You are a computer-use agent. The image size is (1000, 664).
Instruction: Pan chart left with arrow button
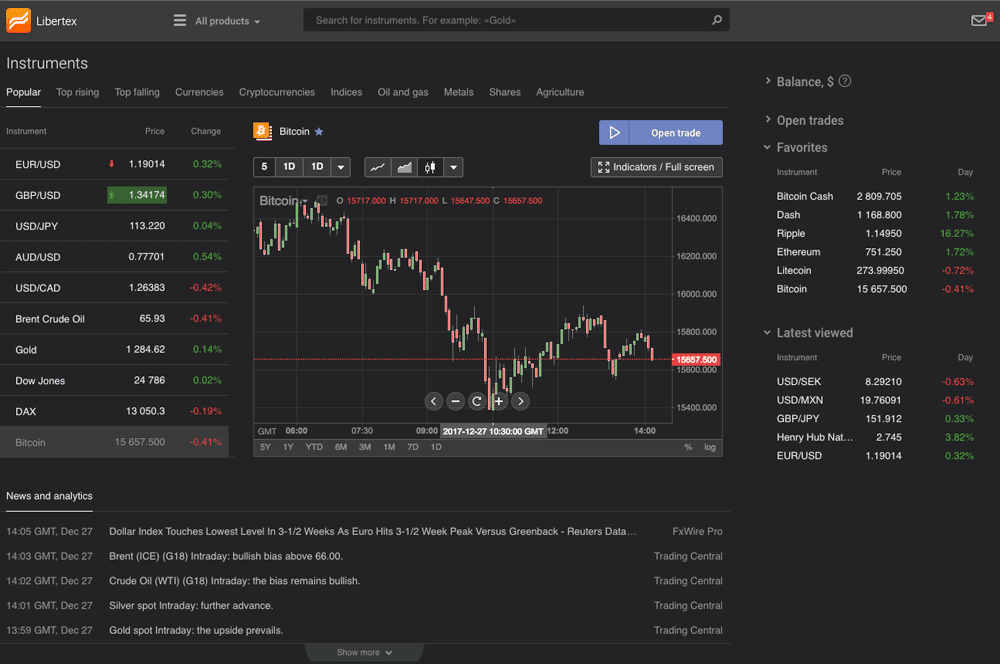coord(434,401)
